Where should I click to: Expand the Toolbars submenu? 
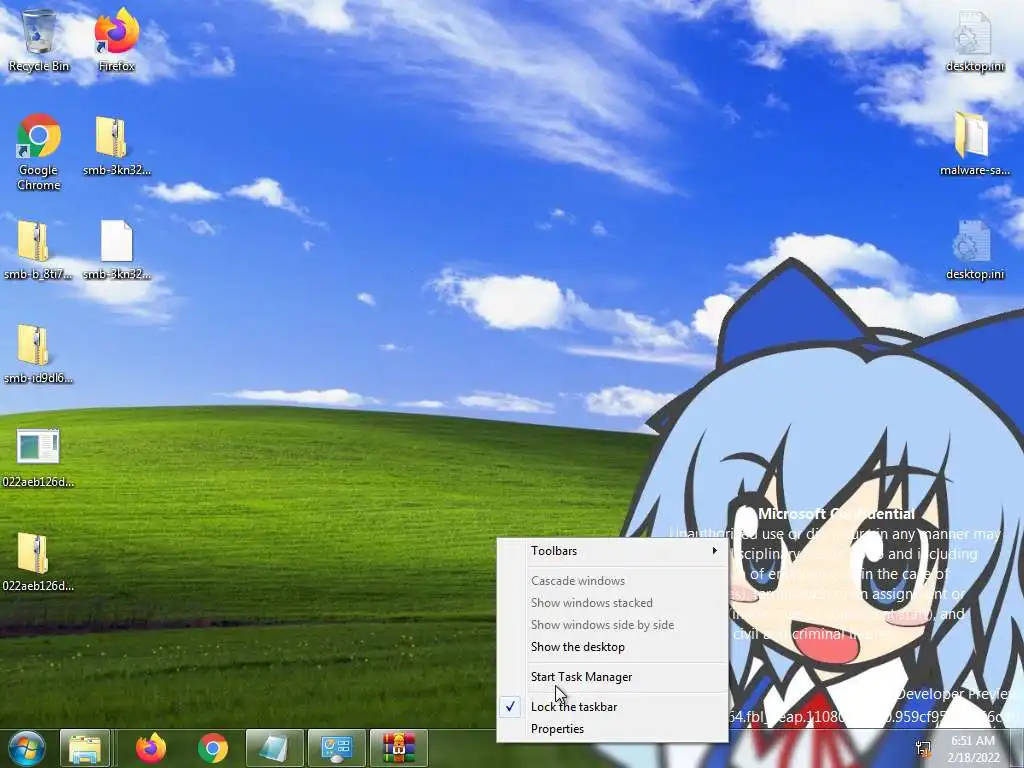[613, 551]
